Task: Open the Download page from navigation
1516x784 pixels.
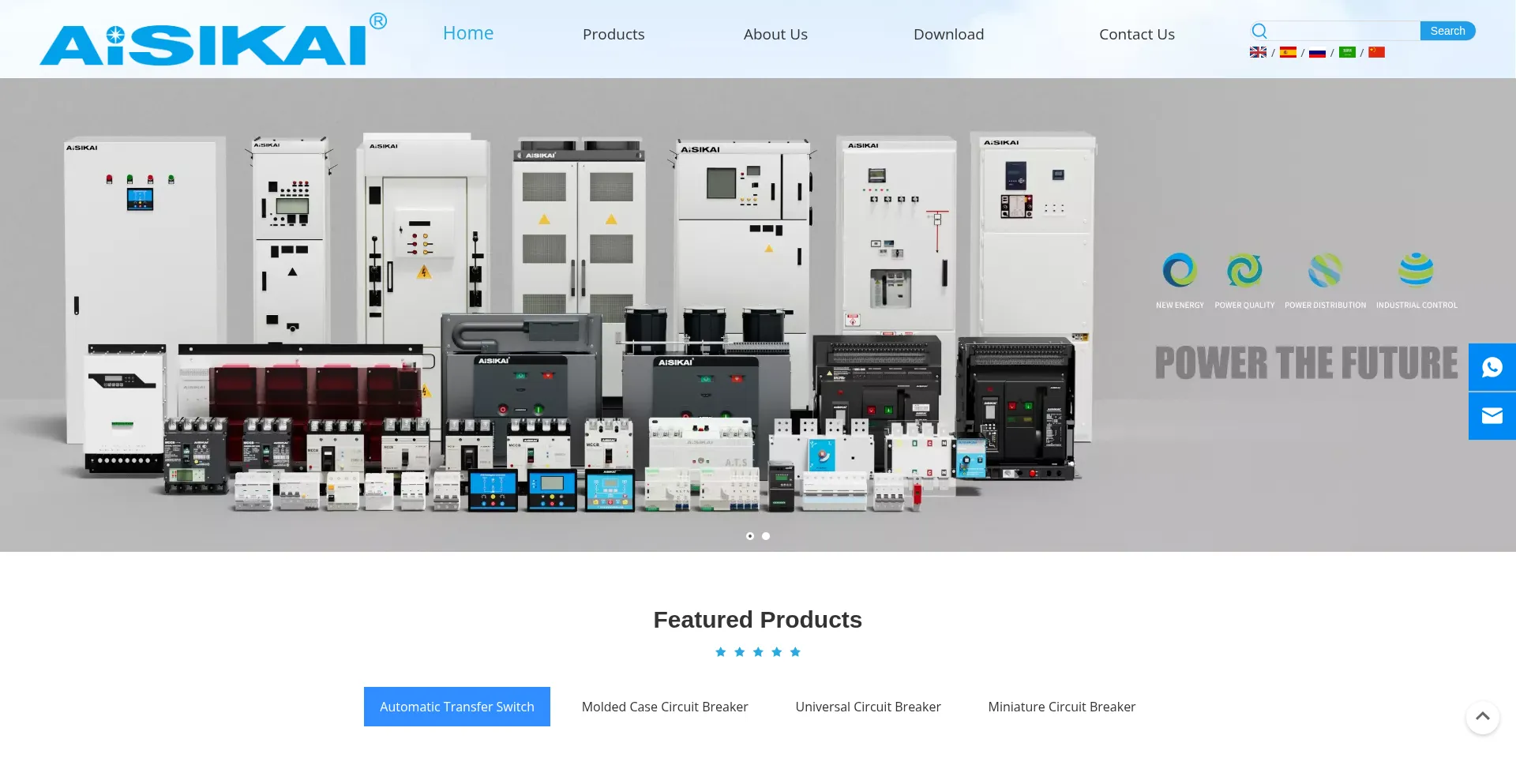Action: (948, 34)
